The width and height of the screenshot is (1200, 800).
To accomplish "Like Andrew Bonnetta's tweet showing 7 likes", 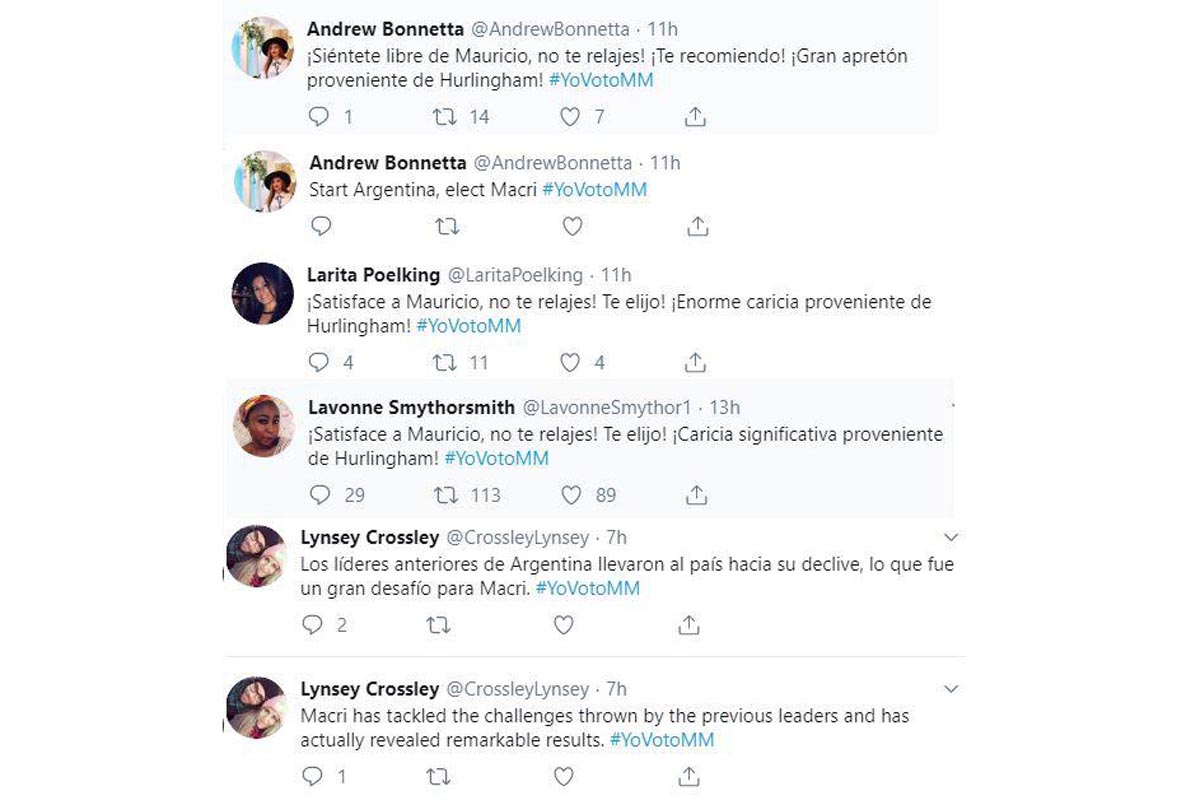I will coord(570,117).
